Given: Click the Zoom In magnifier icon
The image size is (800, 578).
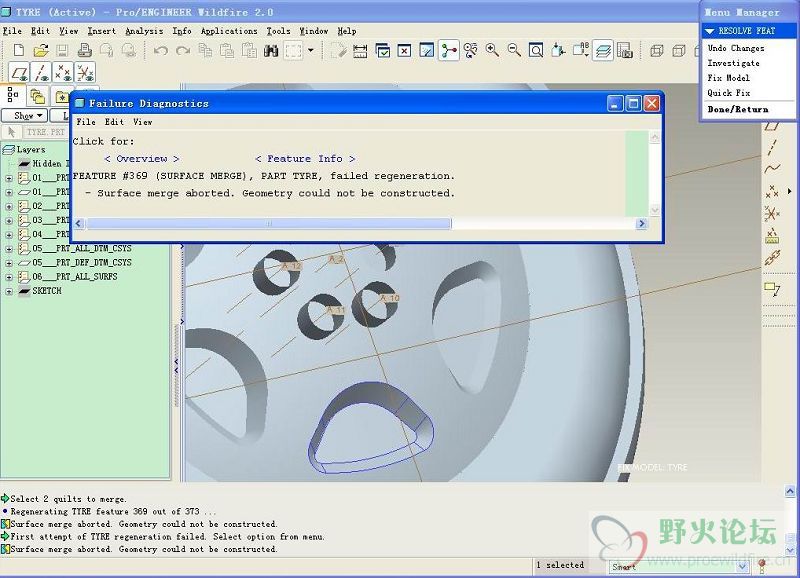Looking at the screenshot, I should point(492,50).
